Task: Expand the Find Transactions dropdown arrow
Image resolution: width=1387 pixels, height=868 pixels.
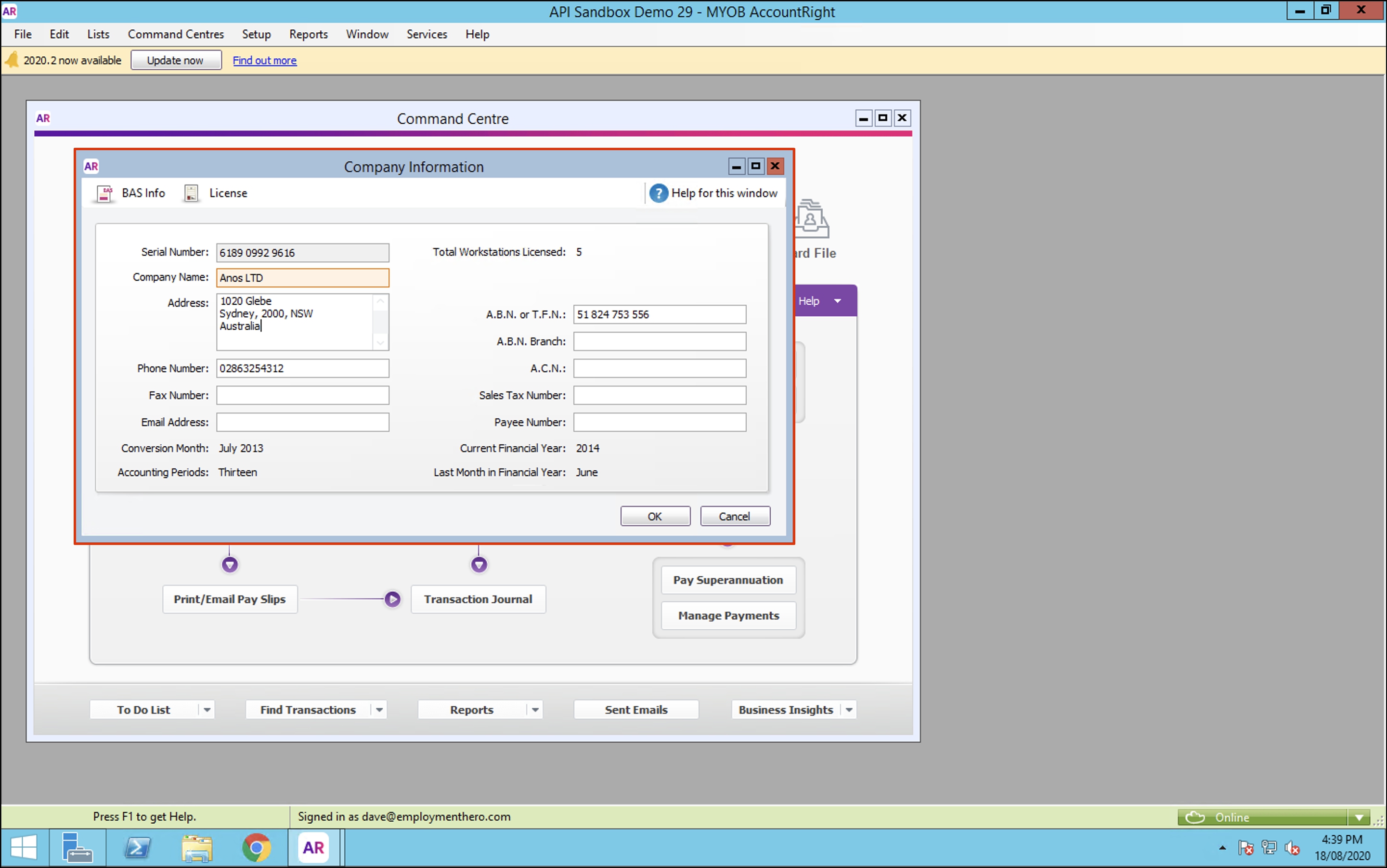Action: pyautogui.click(x=379, y=710)
